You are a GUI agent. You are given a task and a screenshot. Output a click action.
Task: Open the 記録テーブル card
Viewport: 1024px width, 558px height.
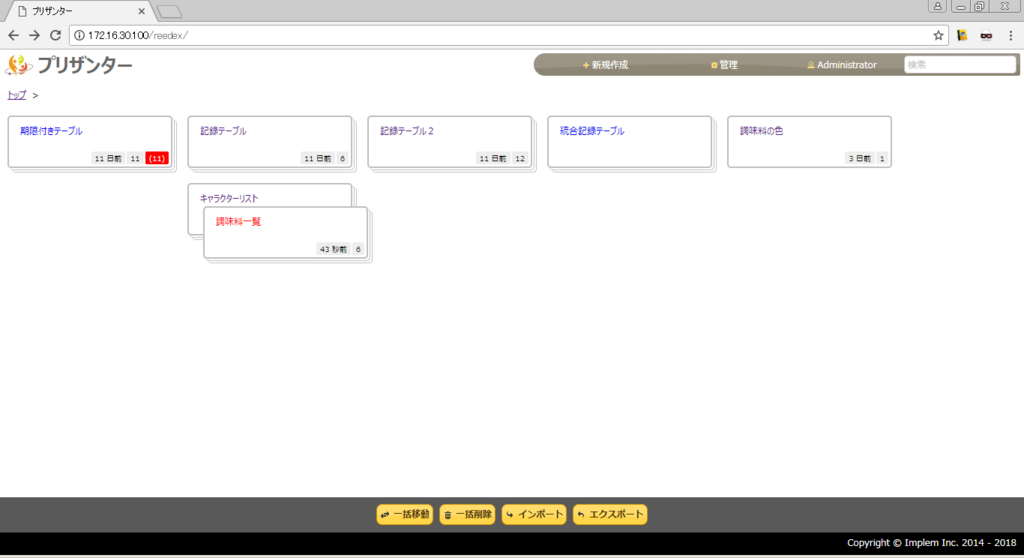tap(270, 142)
